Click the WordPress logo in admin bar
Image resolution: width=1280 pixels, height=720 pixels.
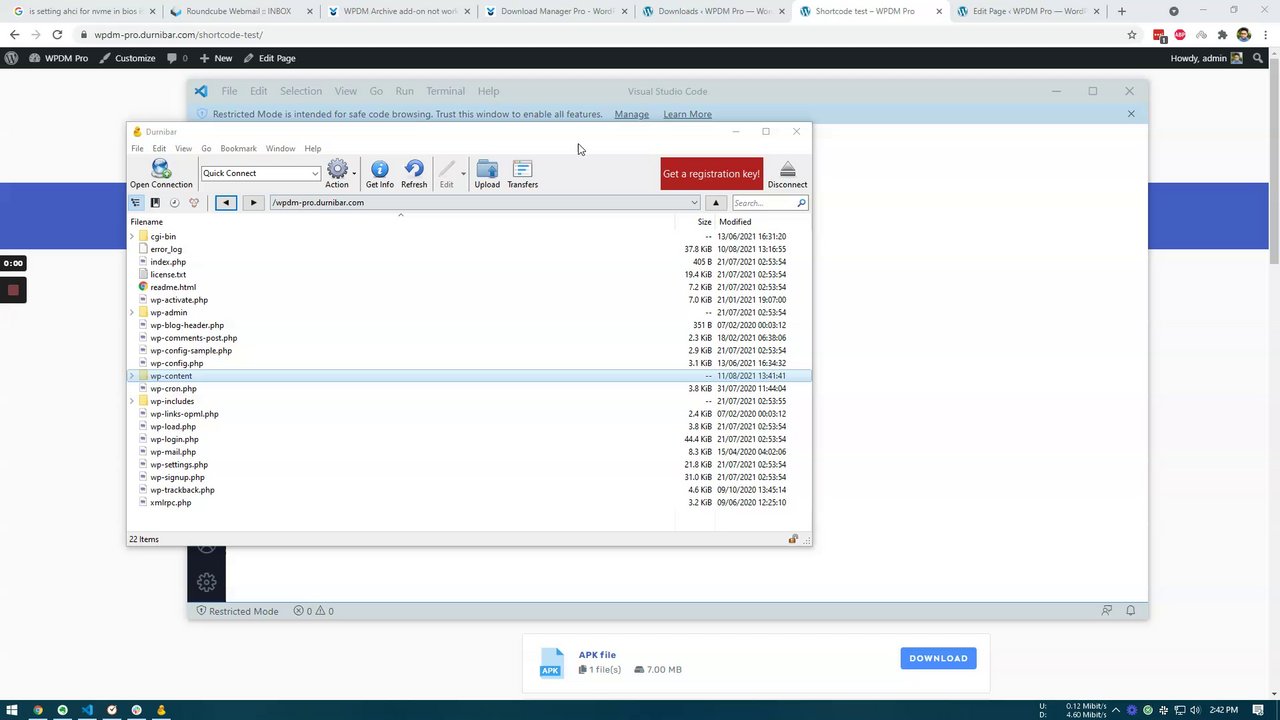coord(11,58)
